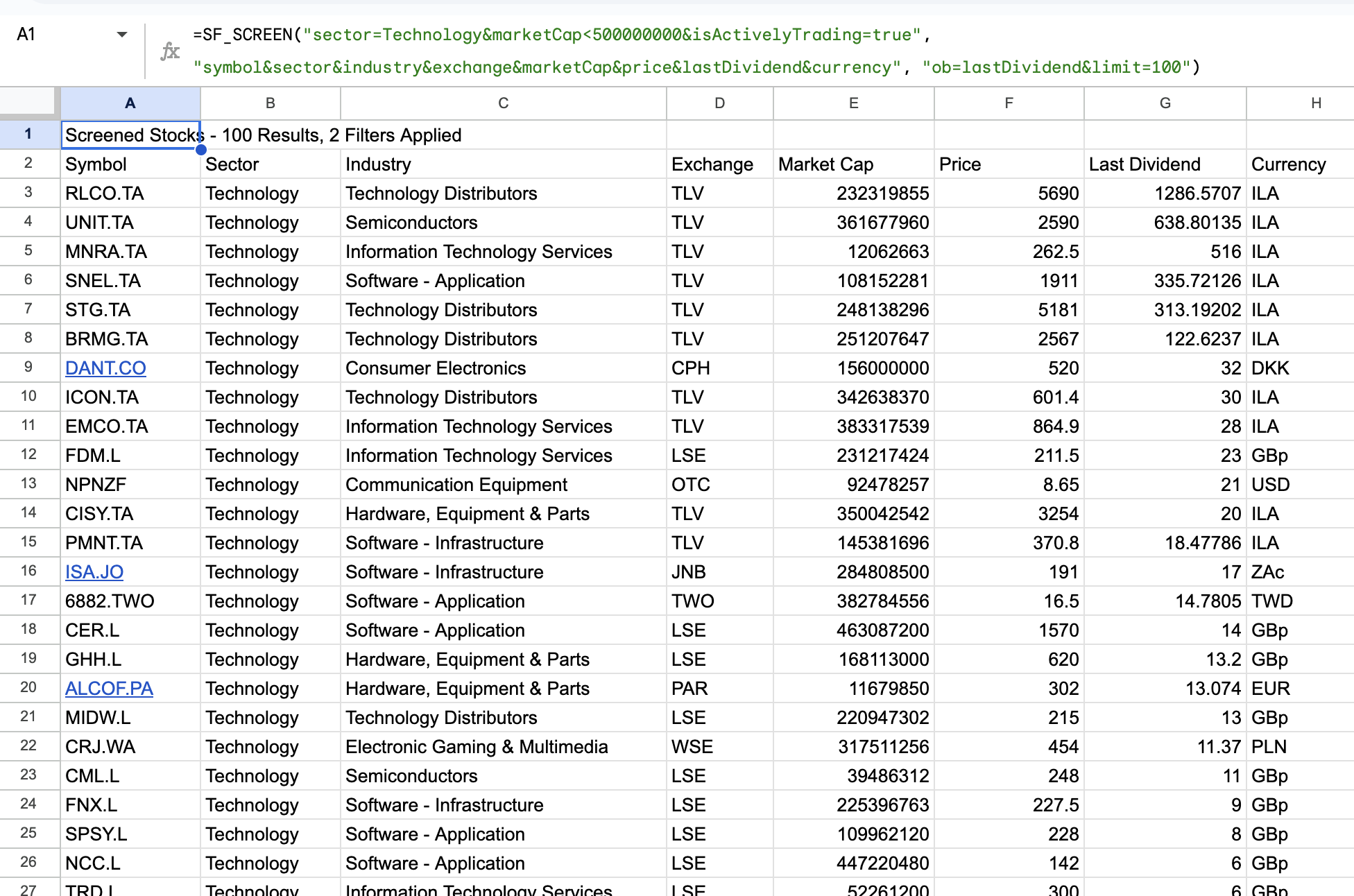Click the ICON.TA cell
Viewport: 1354px width, 896px height.
click(x=130, y=397)
